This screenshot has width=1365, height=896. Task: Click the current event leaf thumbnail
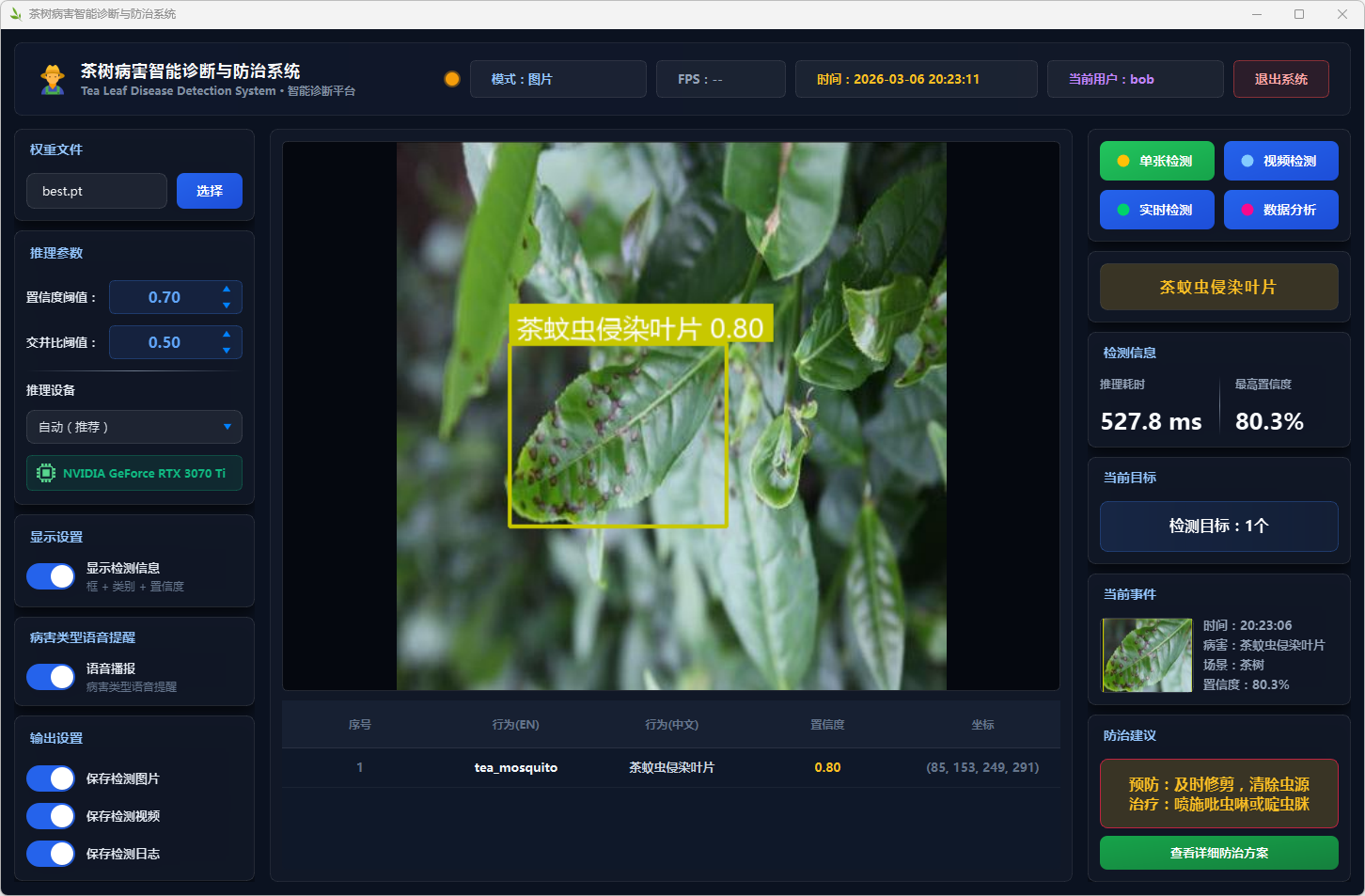1147,655
